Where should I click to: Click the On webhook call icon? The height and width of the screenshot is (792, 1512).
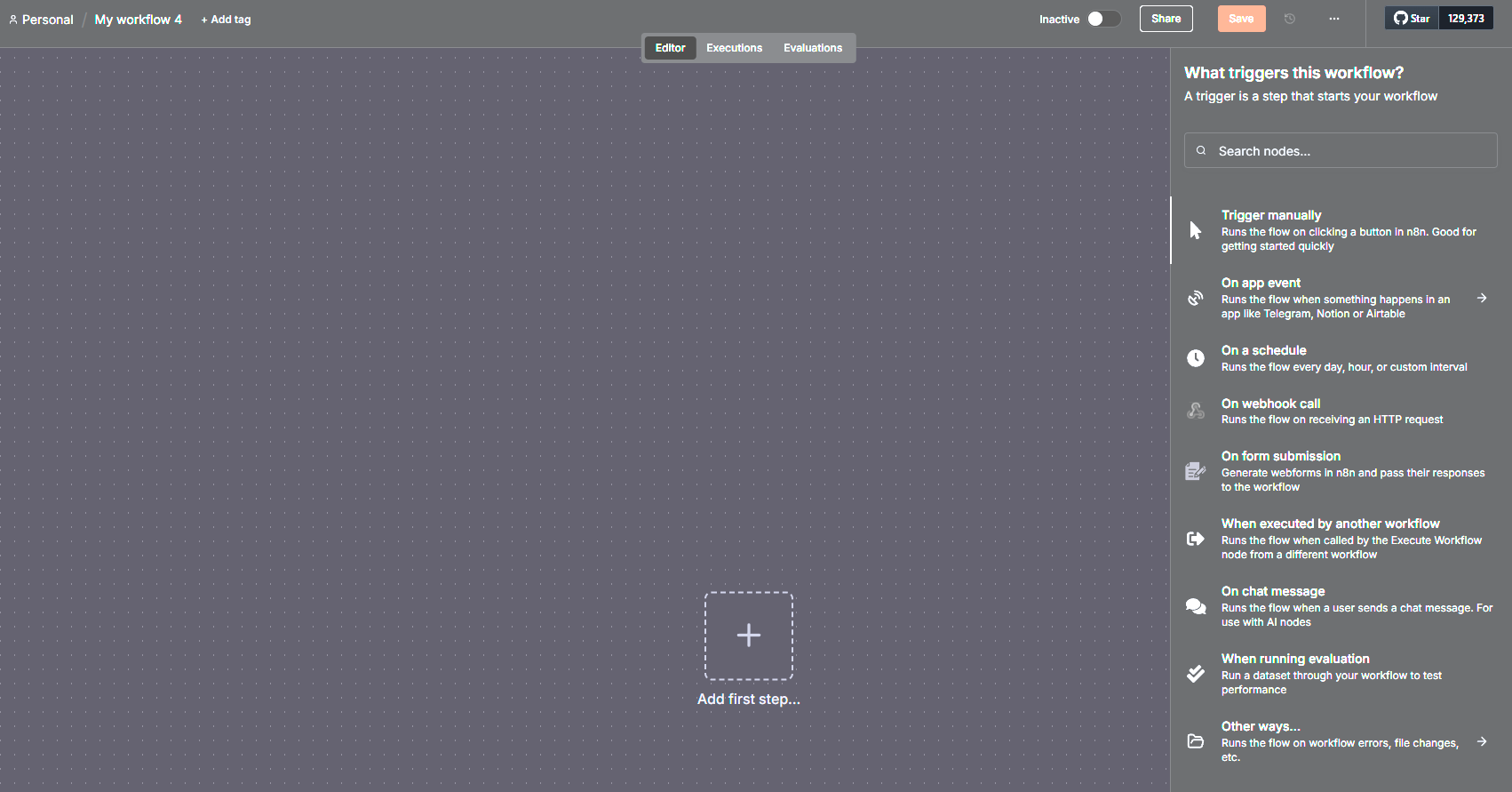(1196, 411)
